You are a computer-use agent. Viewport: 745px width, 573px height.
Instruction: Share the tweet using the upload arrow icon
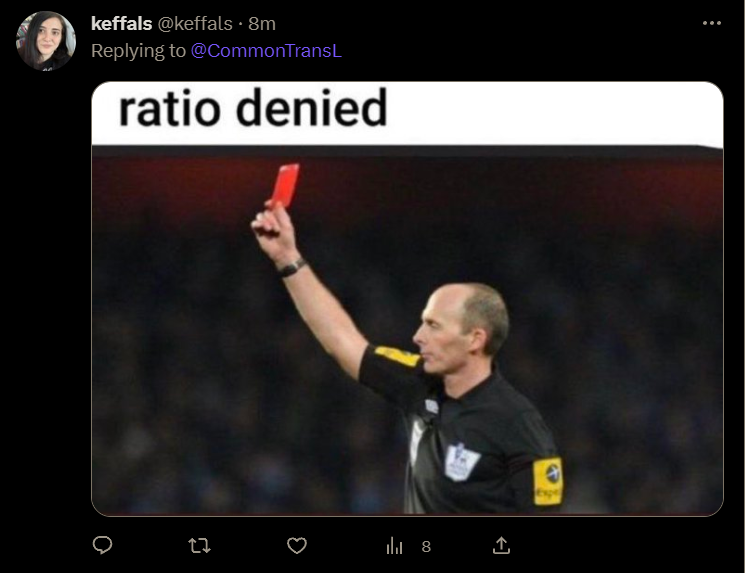[501, 545]
